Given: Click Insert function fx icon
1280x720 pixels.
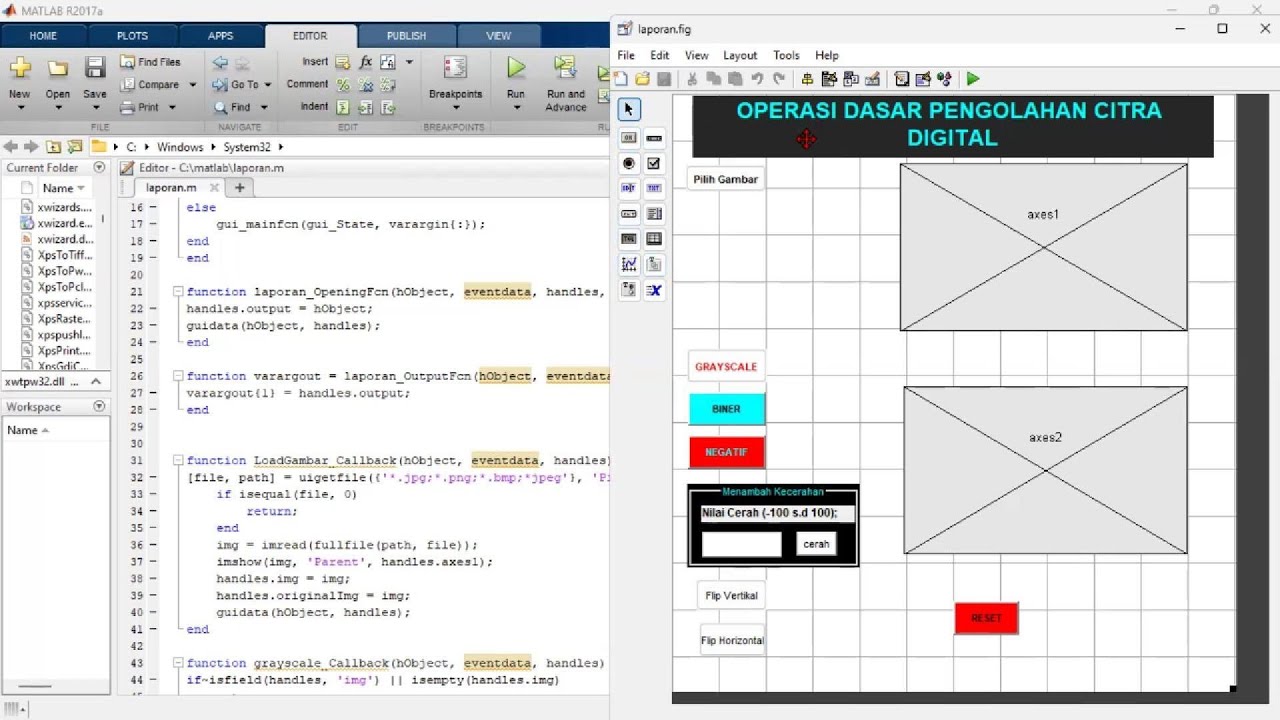Looking at the screenshot, I should click(366, 62).
